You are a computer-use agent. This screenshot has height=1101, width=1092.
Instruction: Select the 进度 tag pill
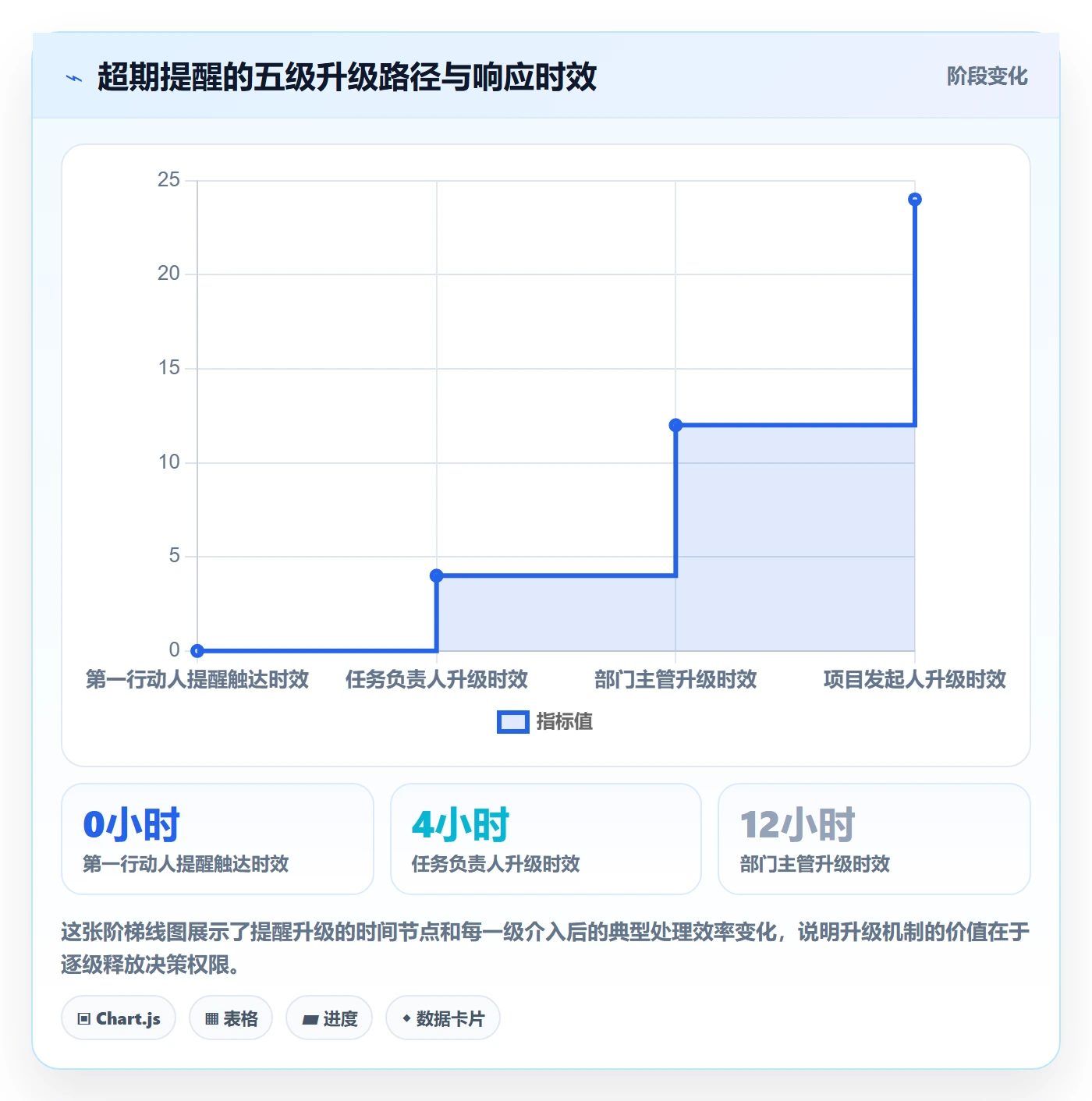tap(329, 1018)
